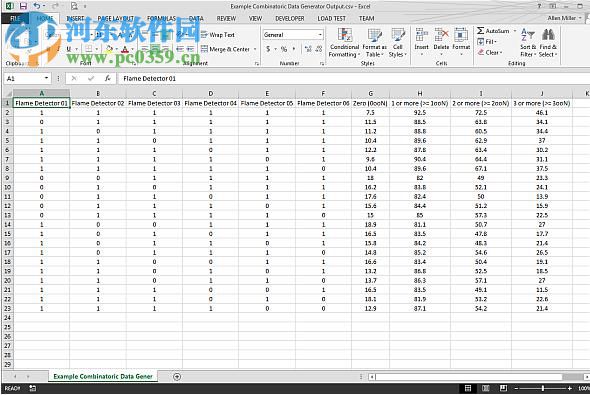Switch to the LOAD TEST tab
This screenshot has height=395, width=590.
pos(331,18)
